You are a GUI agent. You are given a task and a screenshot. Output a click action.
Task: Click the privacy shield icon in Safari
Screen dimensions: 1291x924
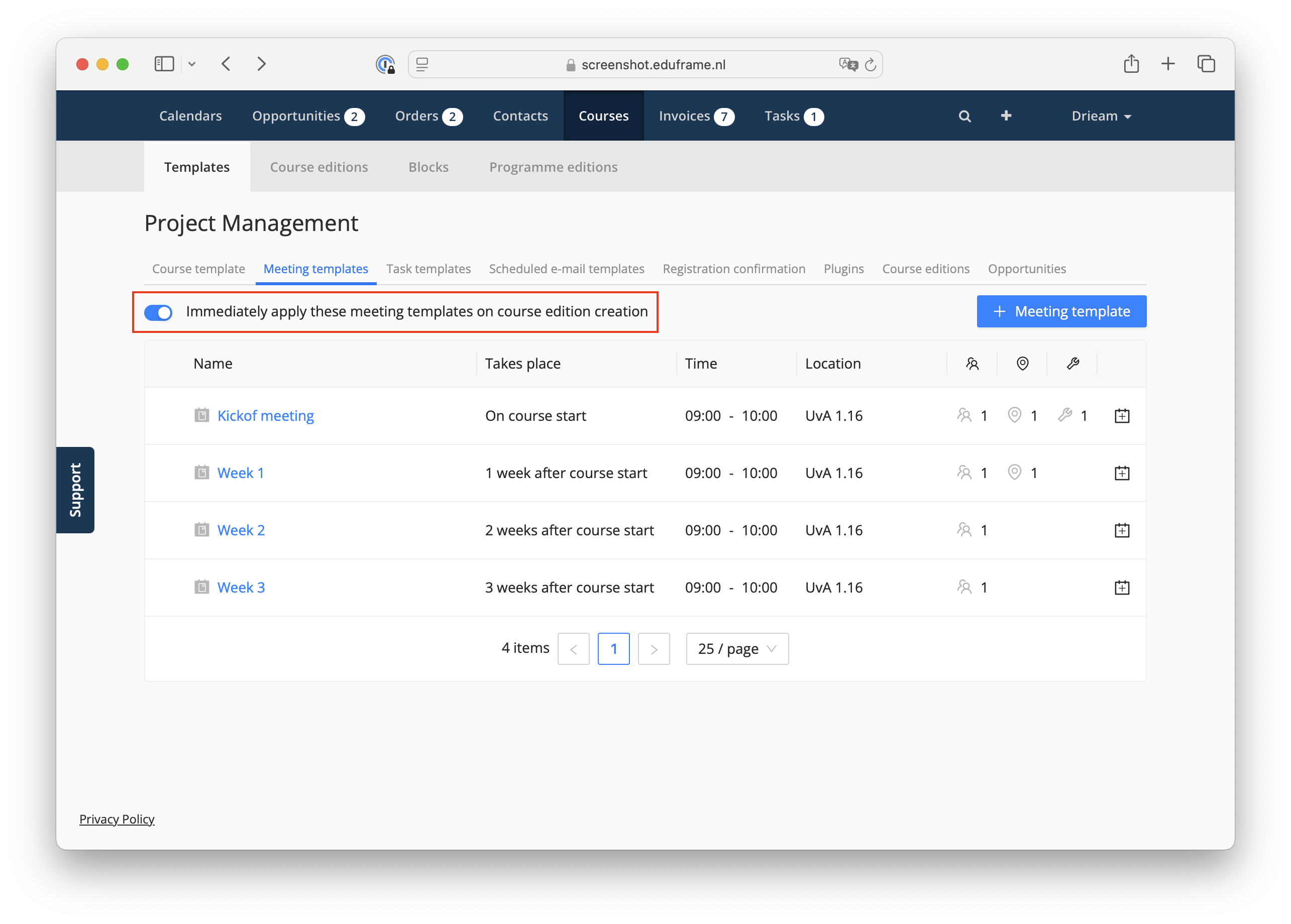(x=385, y=64)
